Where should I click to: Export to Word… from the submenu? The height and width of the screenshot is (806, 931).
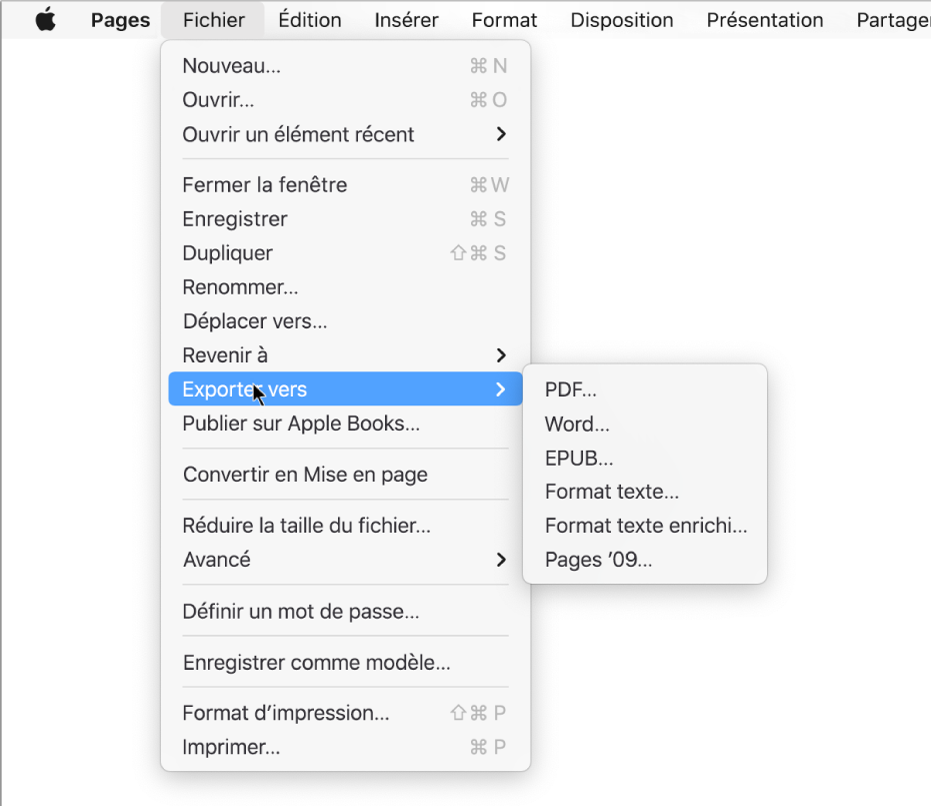(645, 423)
